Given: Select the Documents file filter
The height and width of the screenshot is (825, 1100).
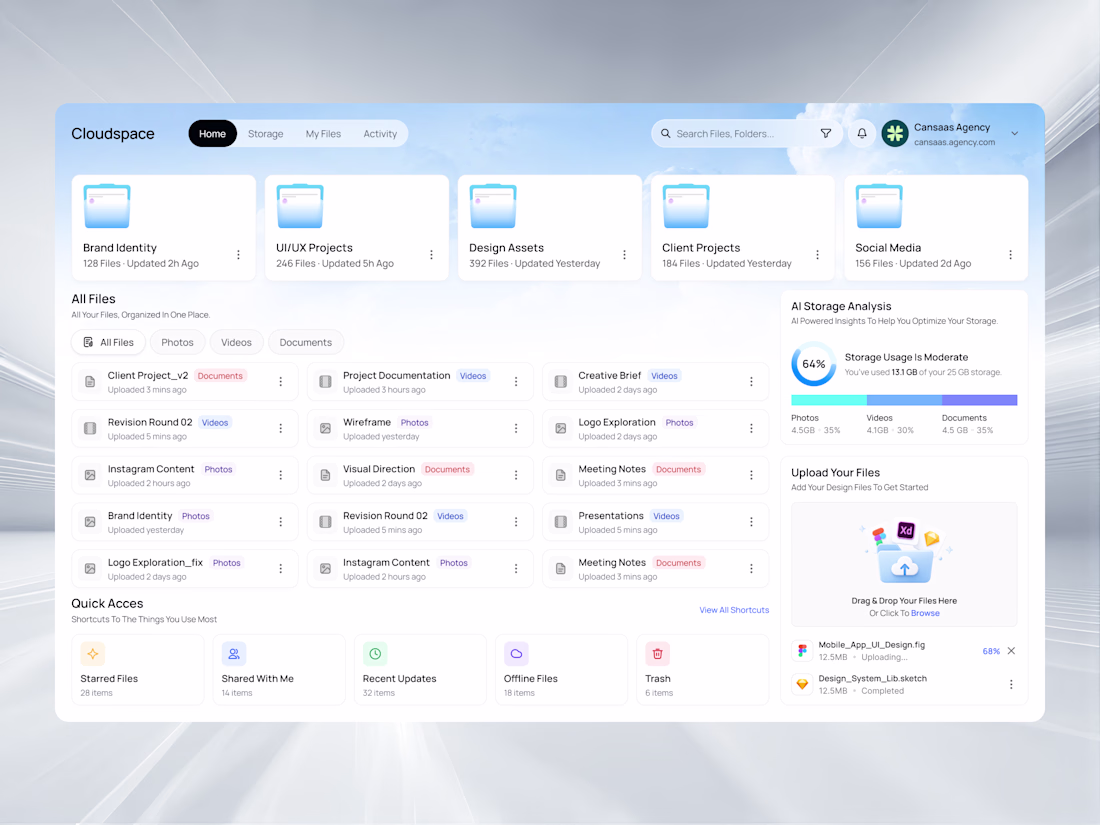Looking at the screenshot, I should click(306, 342).
